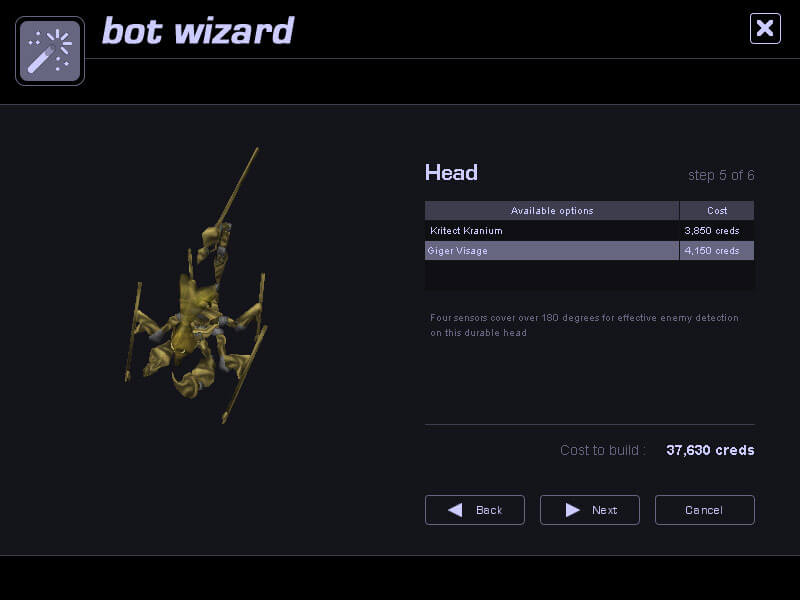Click the four sensors description text

[x=584, y=325]
